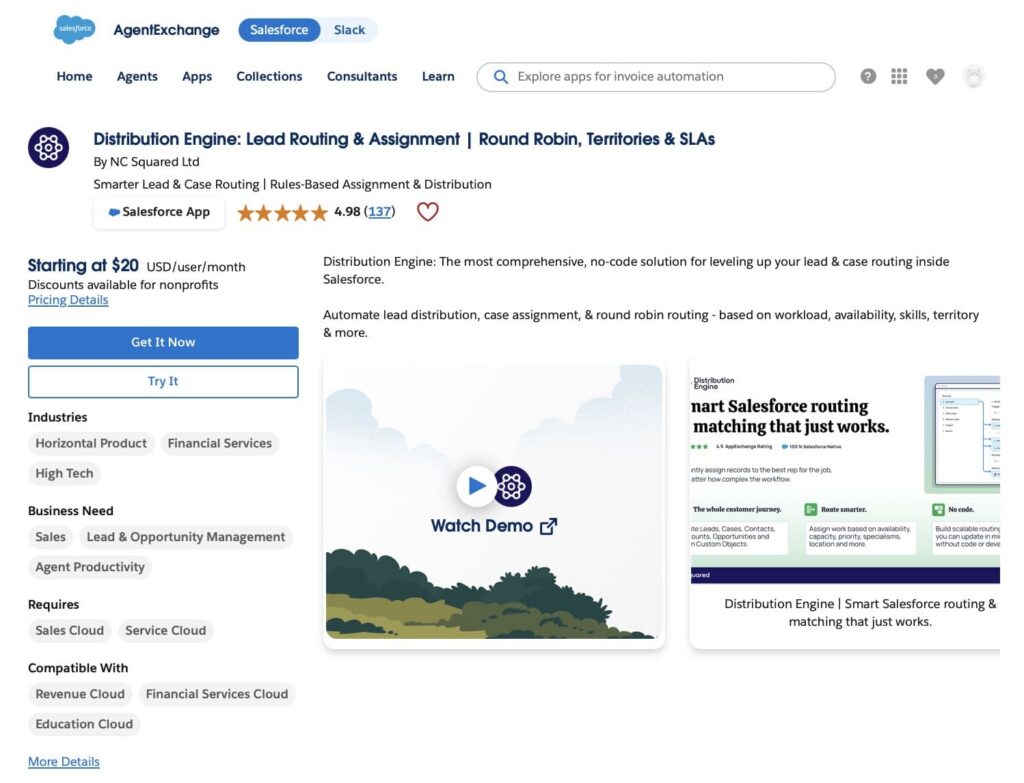The height and width of the screenshot is (783, 1024).
Task: Select the Service Cloud requirement tag
Action: (x=165, y=630)
